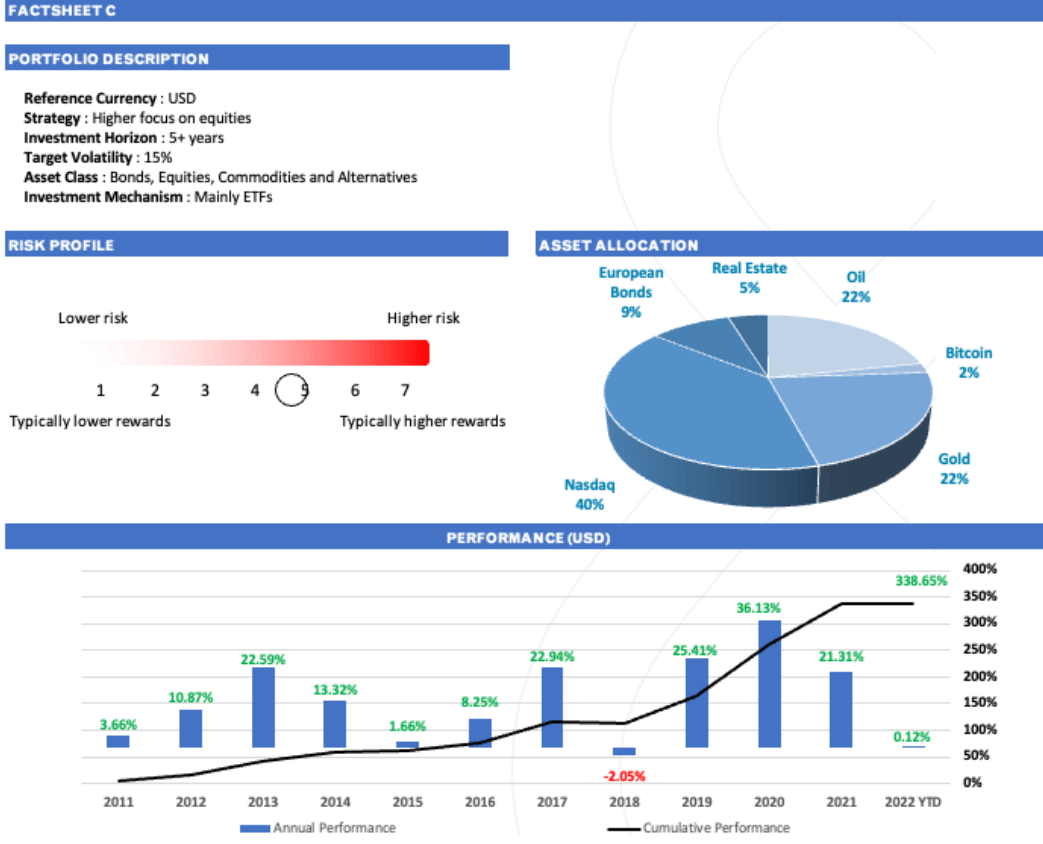This screenshot has height=844, width=1043.
Task: Select the Investment Mechanism Mainly ETFs line
Action: (x=148, y=197)
